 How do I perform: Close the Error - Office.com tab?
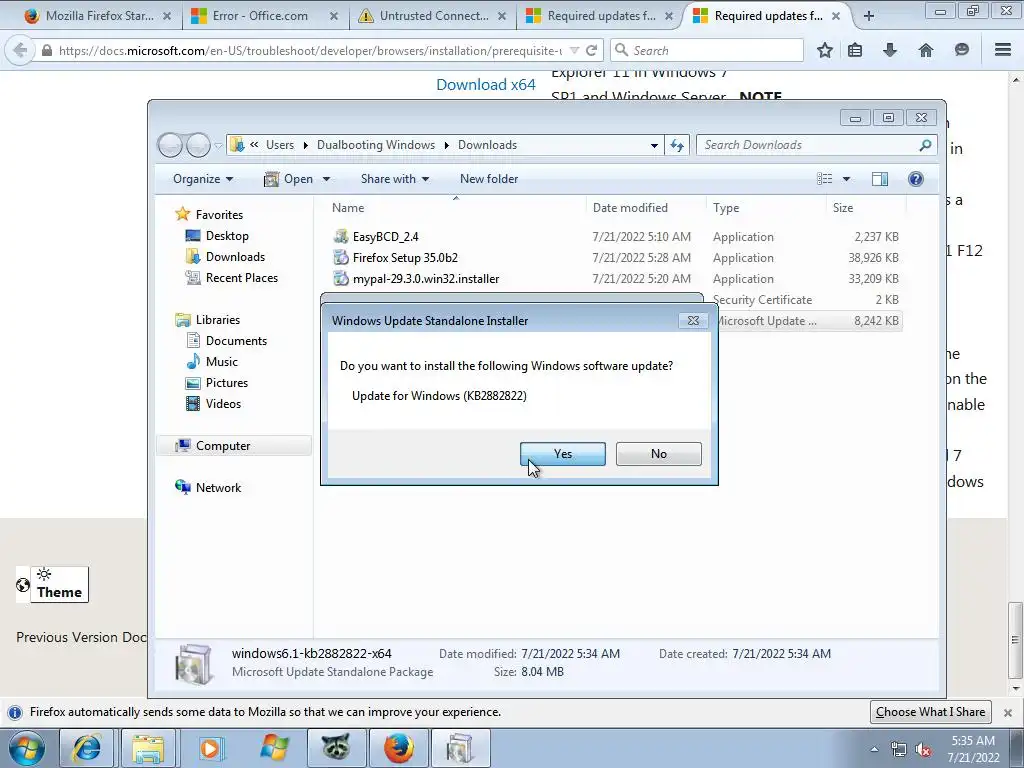pyautogui.click(x=334, y=16)
